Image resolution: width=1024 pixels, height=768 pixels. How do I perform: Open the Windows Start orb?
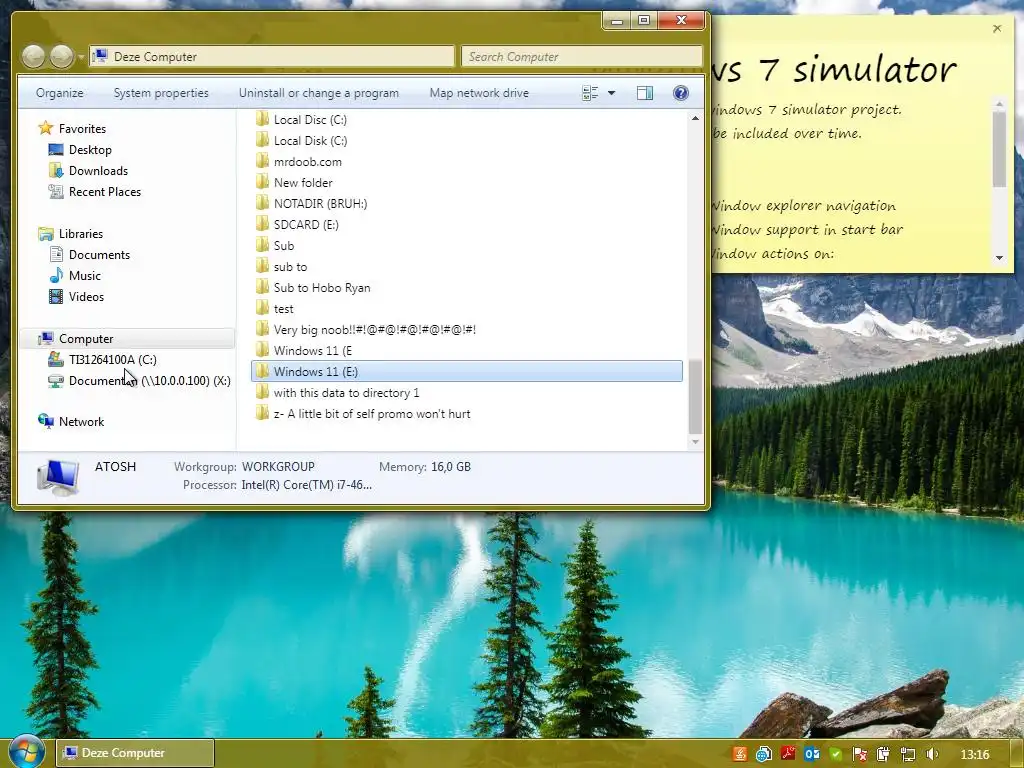(26, 752)
